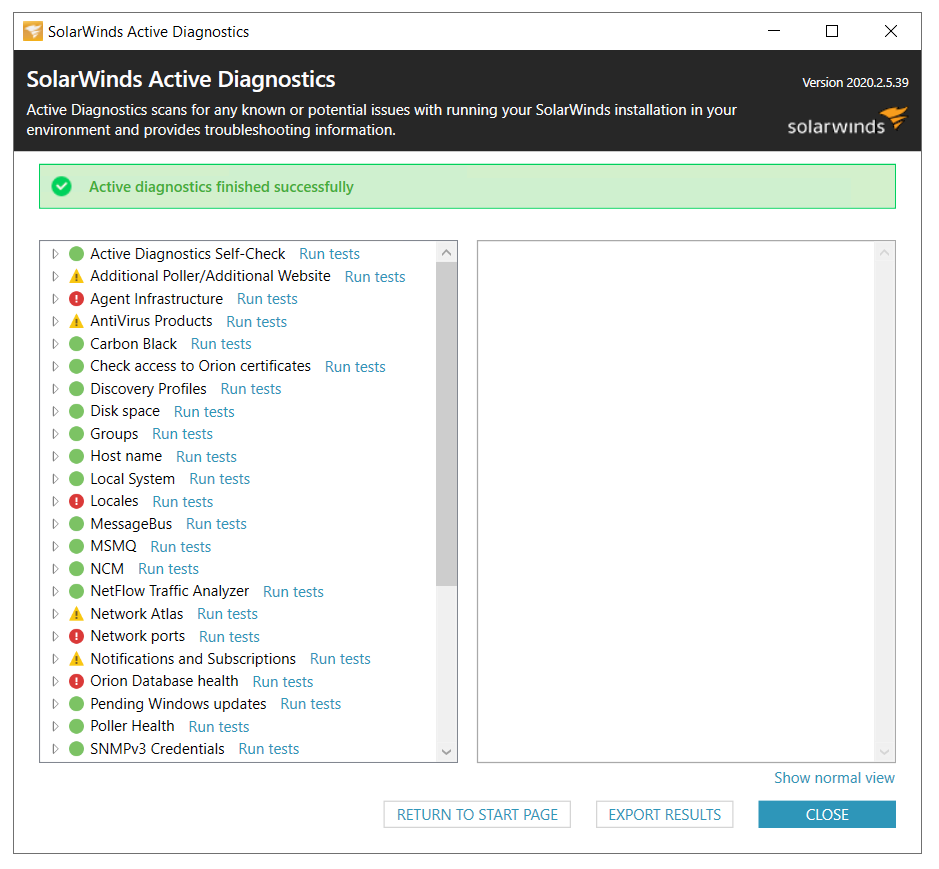Open Show normal view link

834,778
